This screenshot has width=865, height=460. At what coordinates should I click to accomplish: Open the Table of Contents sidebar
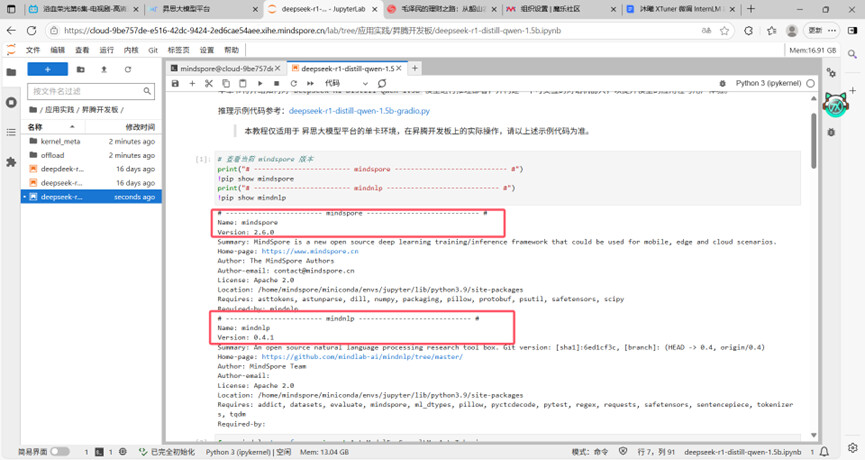pos(11,132)
